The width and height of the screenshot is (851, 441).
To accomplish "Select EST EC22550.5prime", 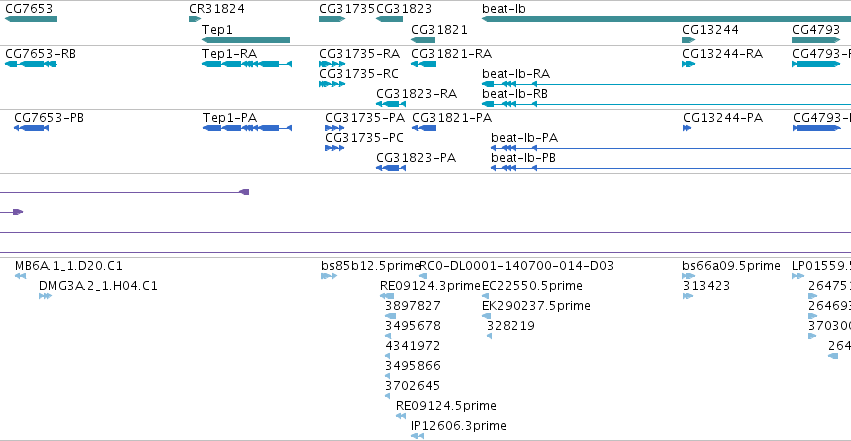I will (532, 286).
